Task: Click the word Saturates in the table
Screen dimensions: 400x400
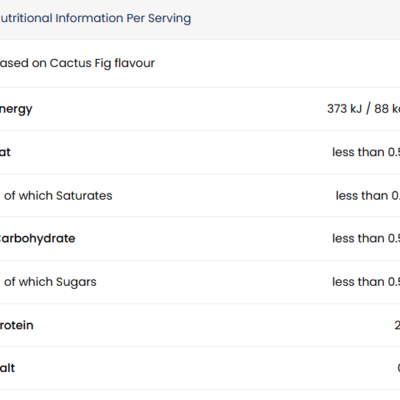Action: click(84, 196)
